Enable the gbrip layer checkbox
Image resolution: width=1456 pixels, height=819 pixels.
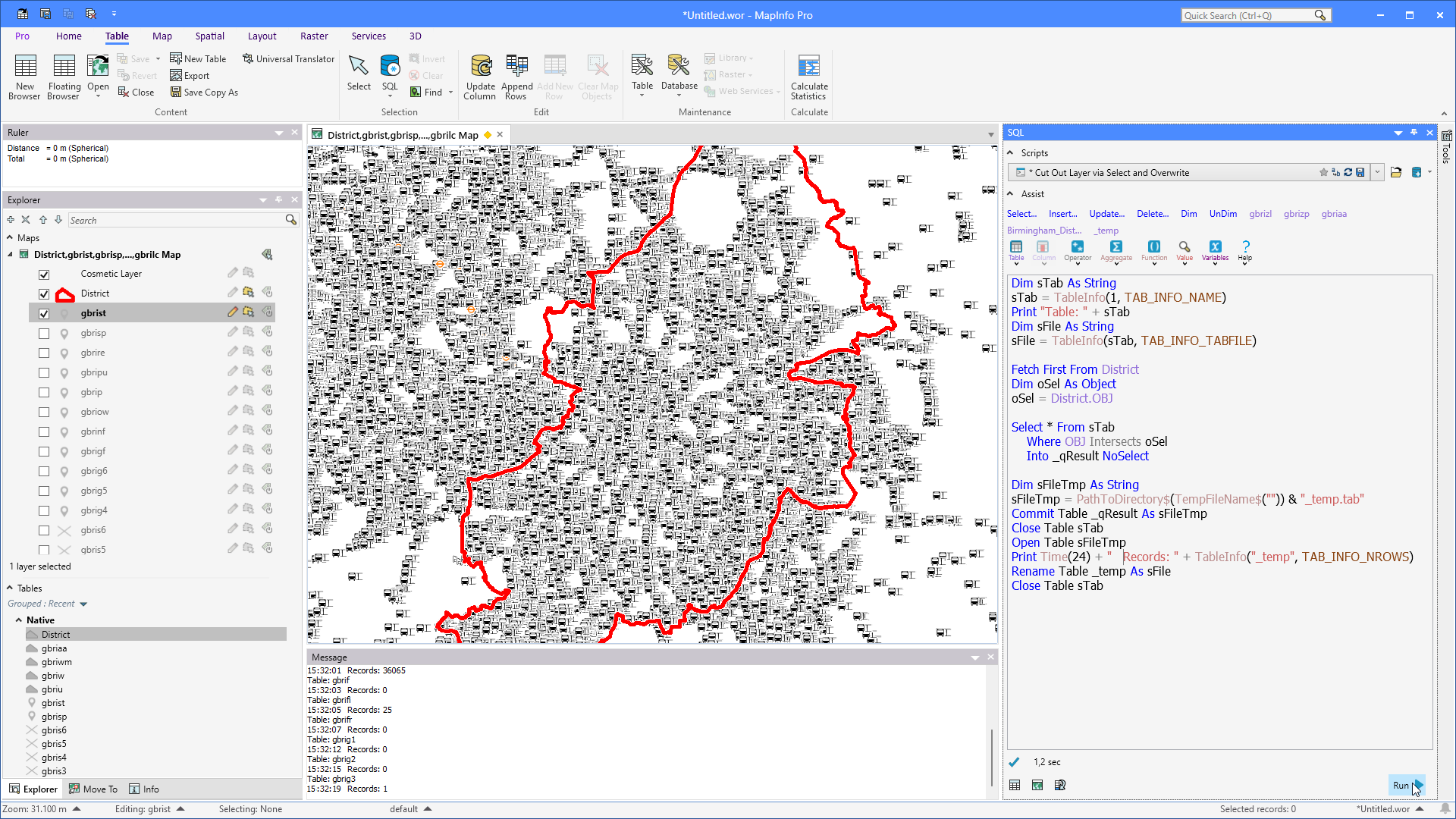pyautogui.click(x=44, y=393)
